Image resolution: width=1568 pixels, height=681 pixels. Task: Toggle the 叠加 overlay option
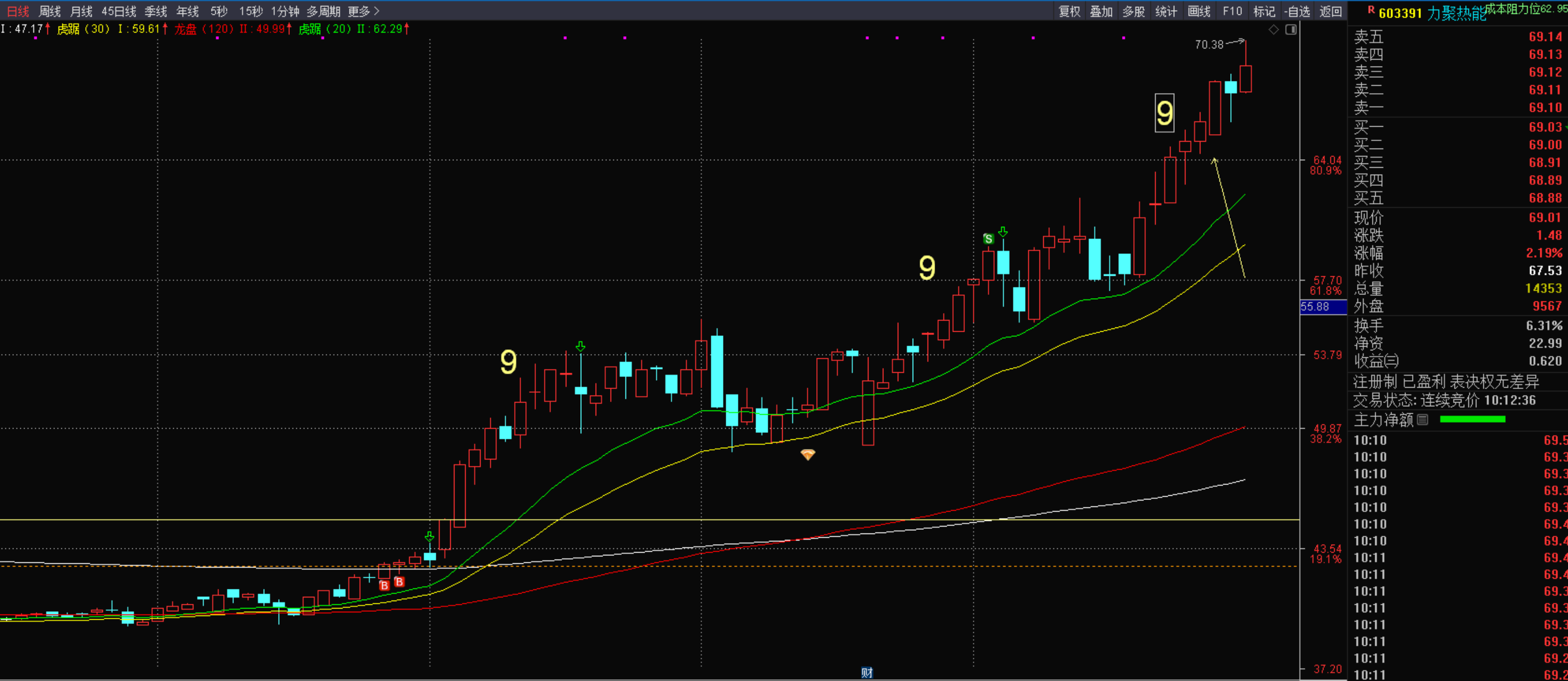[1101, 11]
